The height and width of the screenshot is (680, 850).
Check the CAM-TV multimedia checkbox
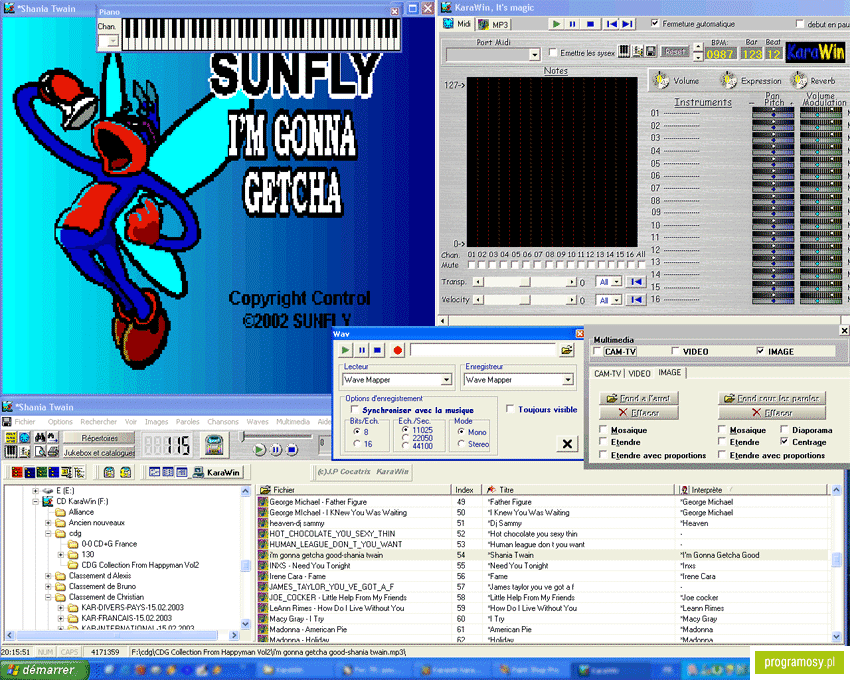597,351
